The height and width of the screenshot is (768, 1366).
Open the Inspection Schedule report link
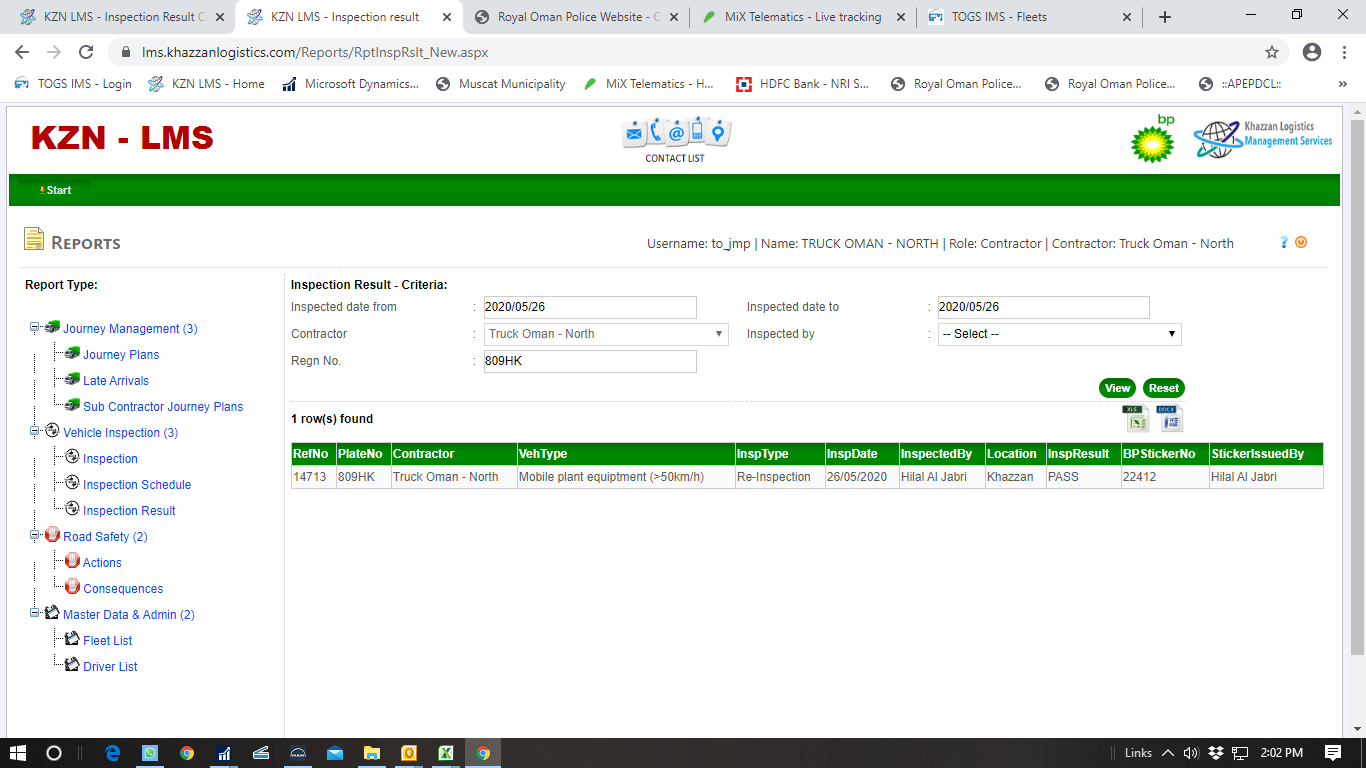tap(137, 485)
